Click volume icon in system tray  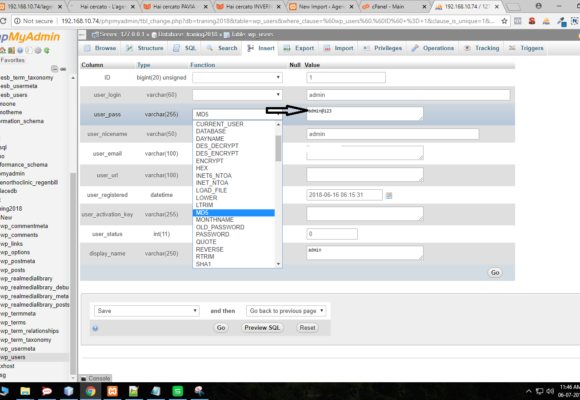coord(550,391)
